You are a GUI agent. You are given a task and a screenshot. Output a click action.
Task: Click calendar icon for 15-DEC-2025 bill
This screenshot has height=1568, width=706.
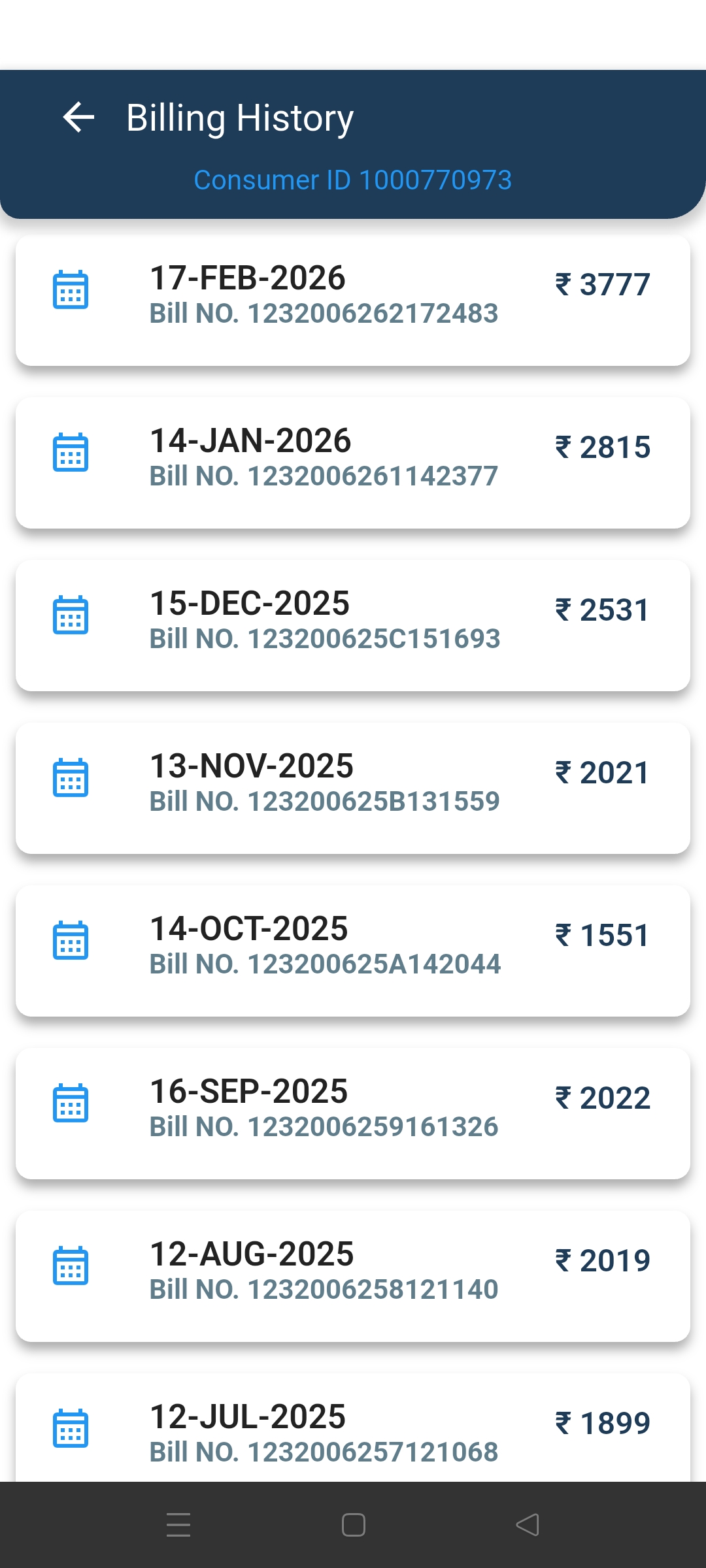[71, 615]
